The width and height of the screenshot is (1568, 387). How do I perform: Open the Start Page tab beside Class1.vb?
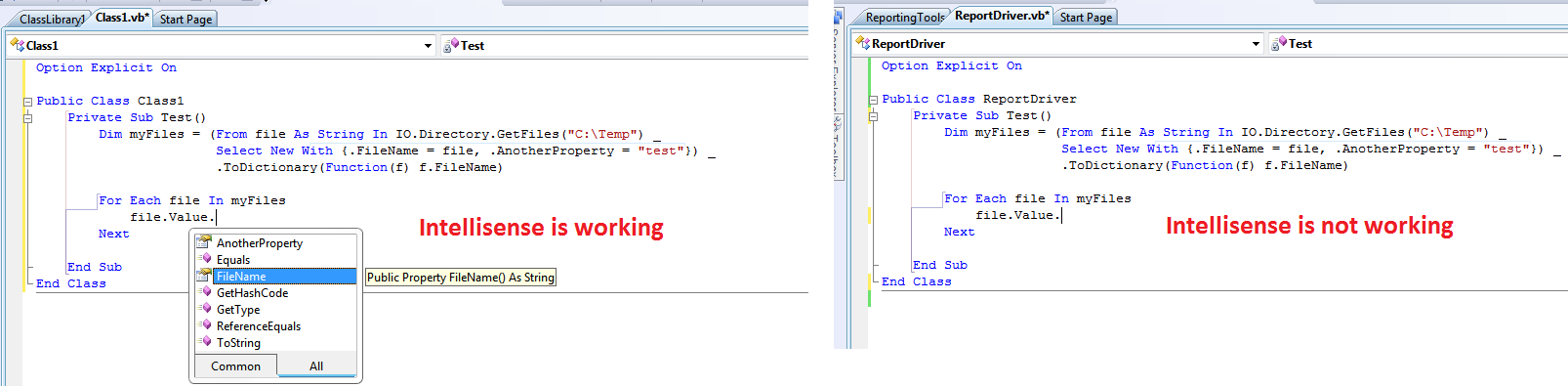(186, 20)
